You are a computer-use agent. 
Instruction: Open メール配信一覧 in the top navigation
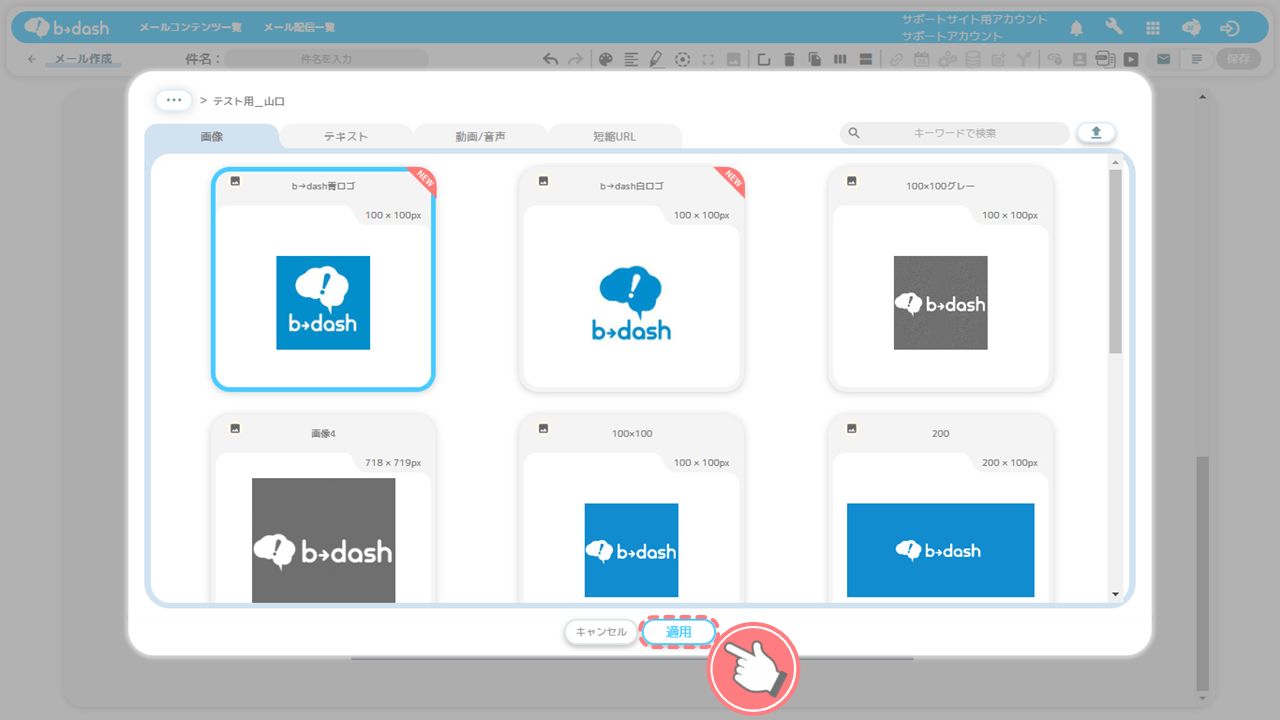pos(299,27)
